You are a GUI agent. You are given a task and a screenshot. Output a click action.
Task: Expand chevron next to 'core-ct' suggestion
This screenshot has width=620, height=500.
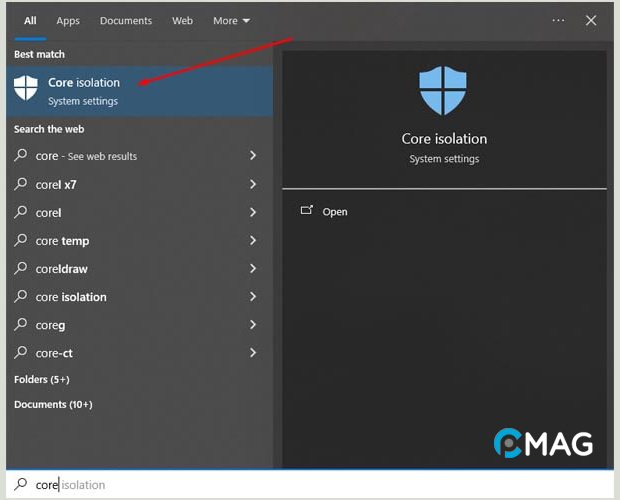click(x=253, y=353)
